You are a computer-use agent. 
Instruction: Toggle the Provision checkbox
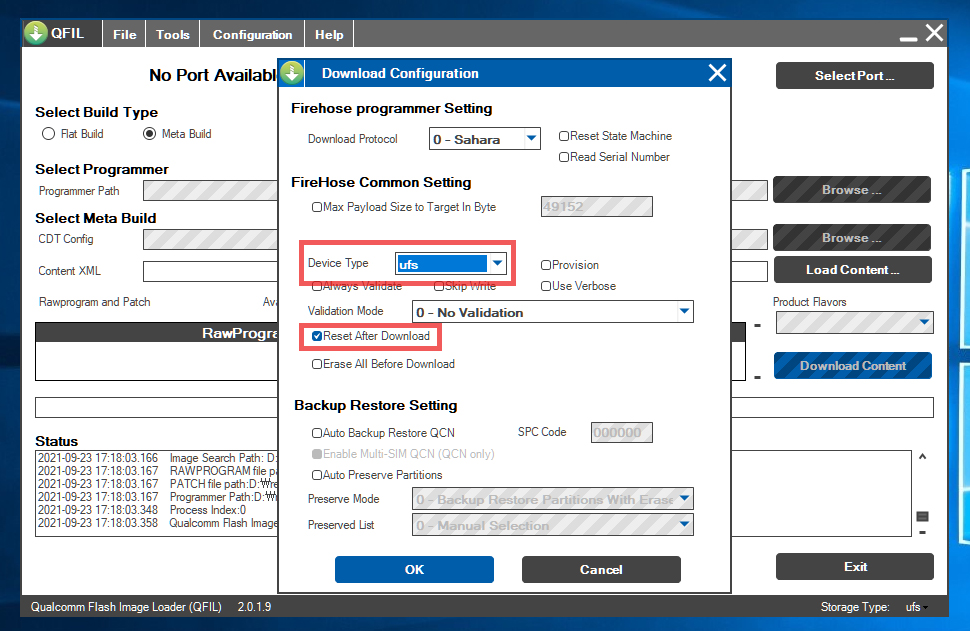[x=546, y=265]
